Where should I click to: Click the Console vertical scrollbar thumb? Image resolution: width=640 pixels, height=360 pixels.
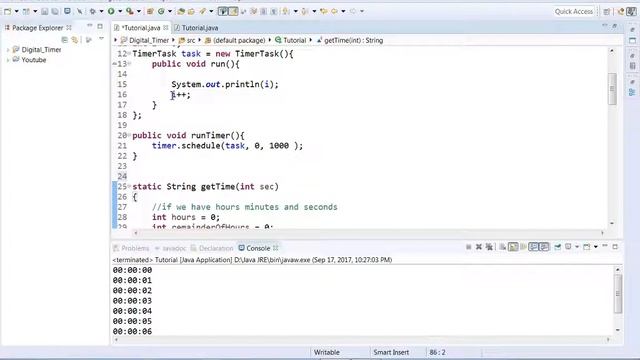[618, 294]
